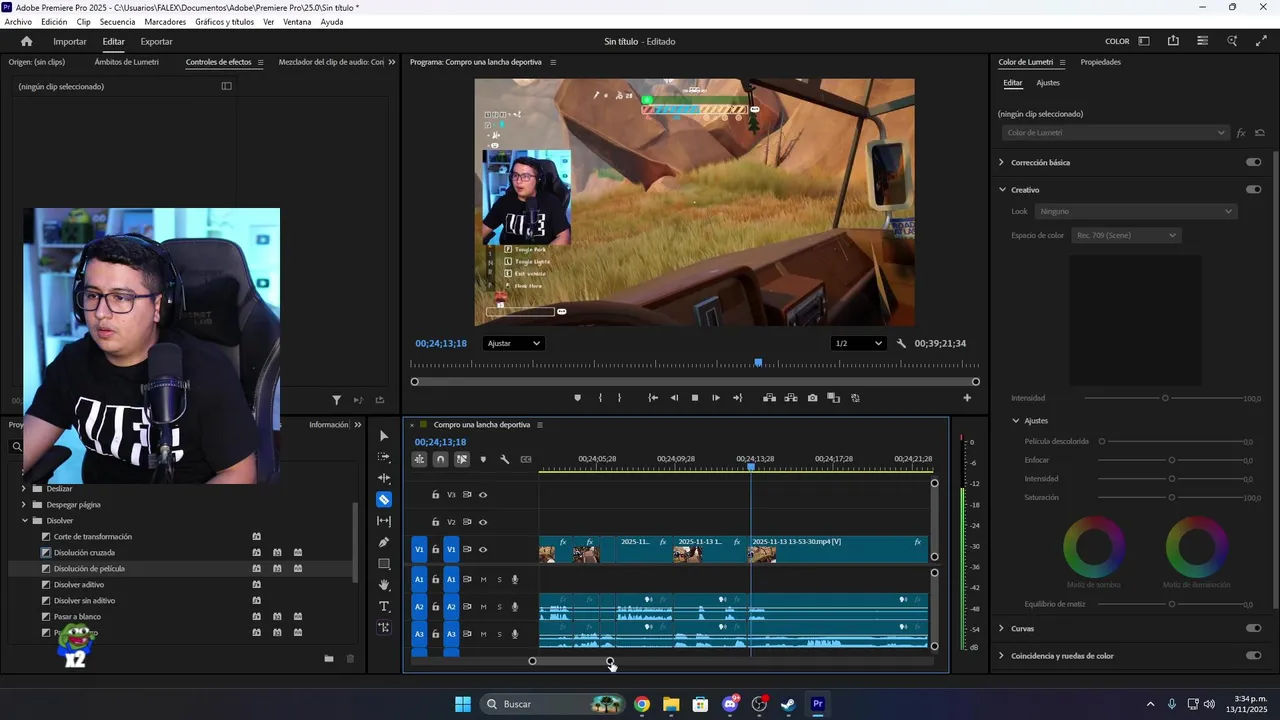Open the Ajustes tab in Lumetri
This screenshot has height=720, width=1280.
pos(1048,83)
